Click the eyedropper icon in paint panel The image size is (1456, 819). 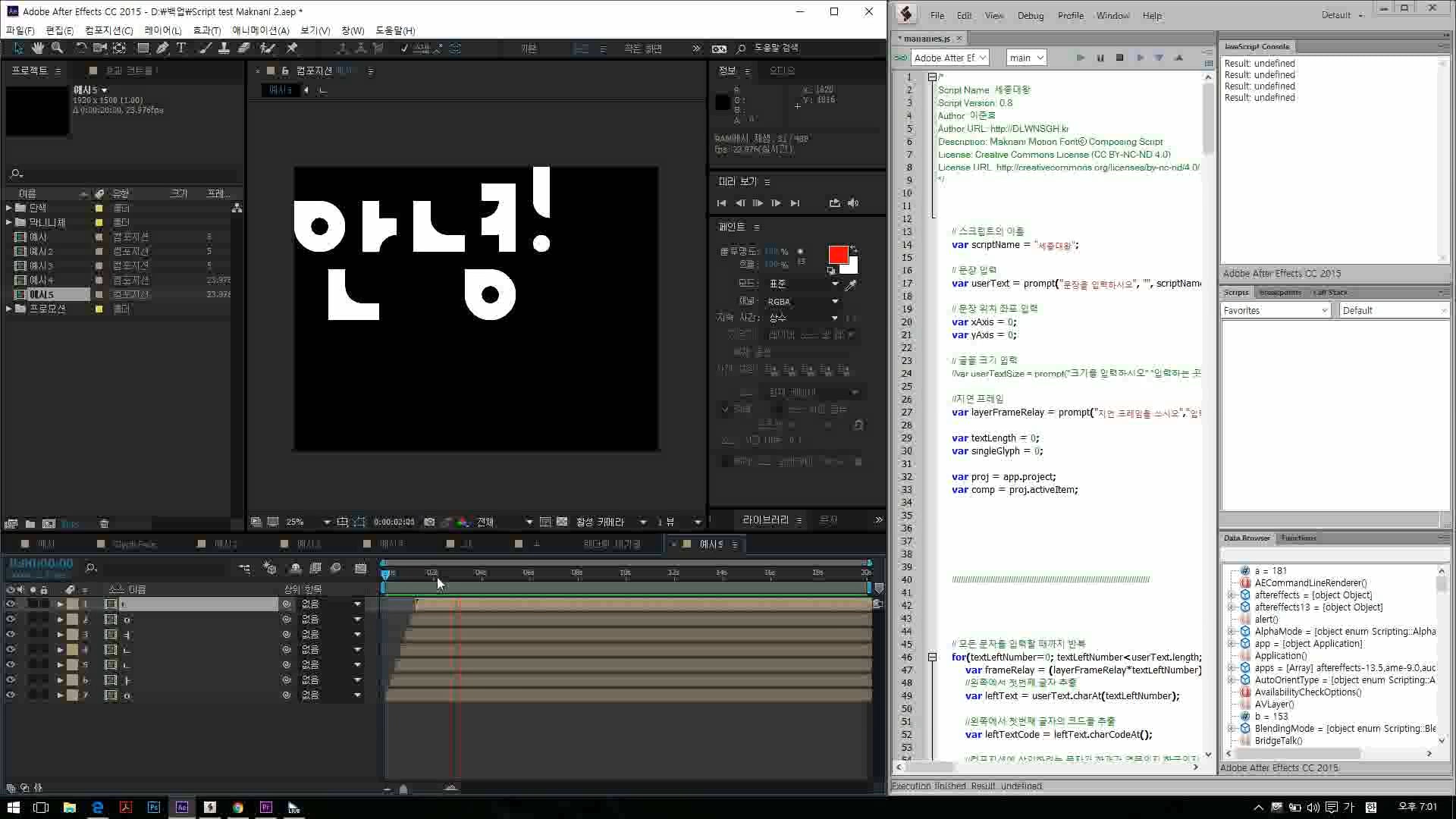(x=851, y=284)
